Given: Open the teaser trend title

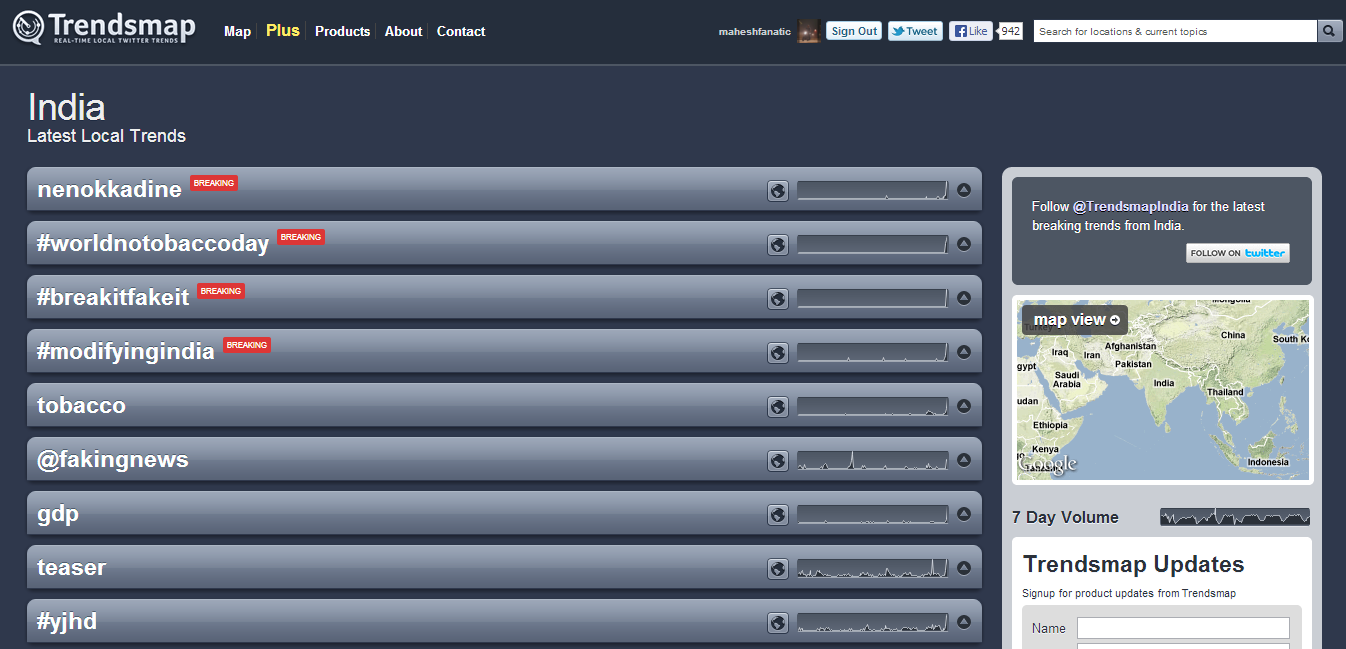Looking at the screenshot, I should pos(71,567).
